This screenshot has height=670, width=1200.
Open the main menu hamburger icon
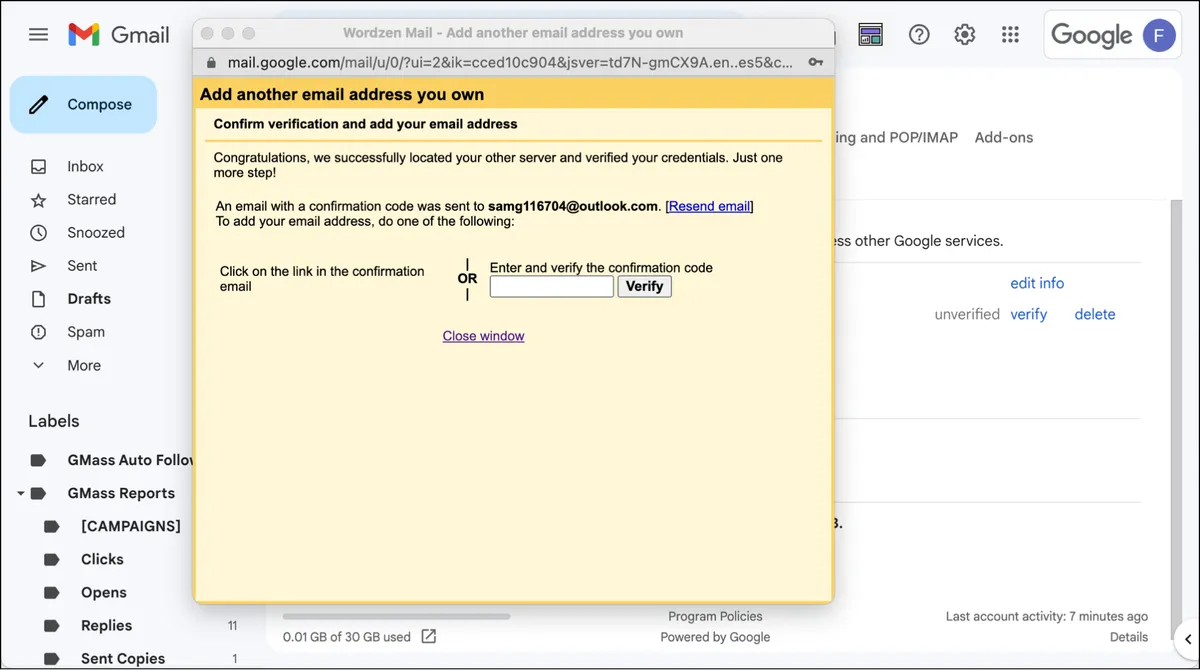pos(38,35)
